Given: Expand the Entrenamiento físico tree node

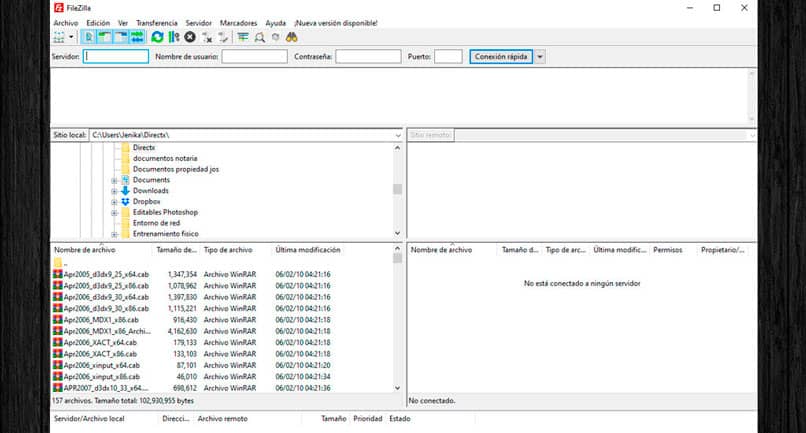Looking at the screenshot, I should point(114,234).
